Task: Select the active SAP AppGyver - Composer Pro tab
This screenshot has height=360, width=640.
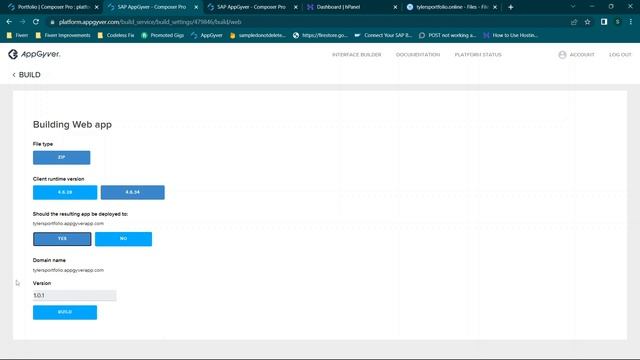Action: pos(151,7)
